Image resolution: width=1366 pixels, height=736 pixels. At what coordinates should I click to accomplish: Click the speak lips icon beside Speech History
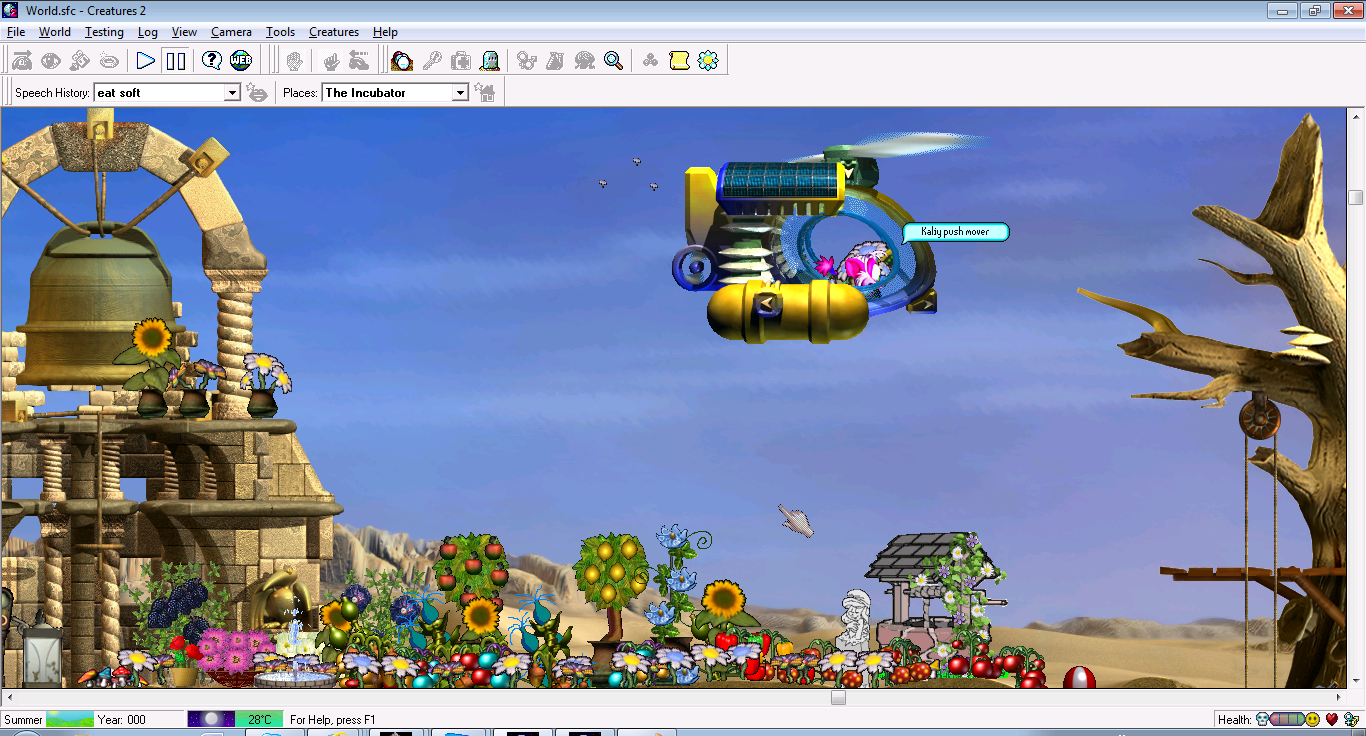point(257,93)
